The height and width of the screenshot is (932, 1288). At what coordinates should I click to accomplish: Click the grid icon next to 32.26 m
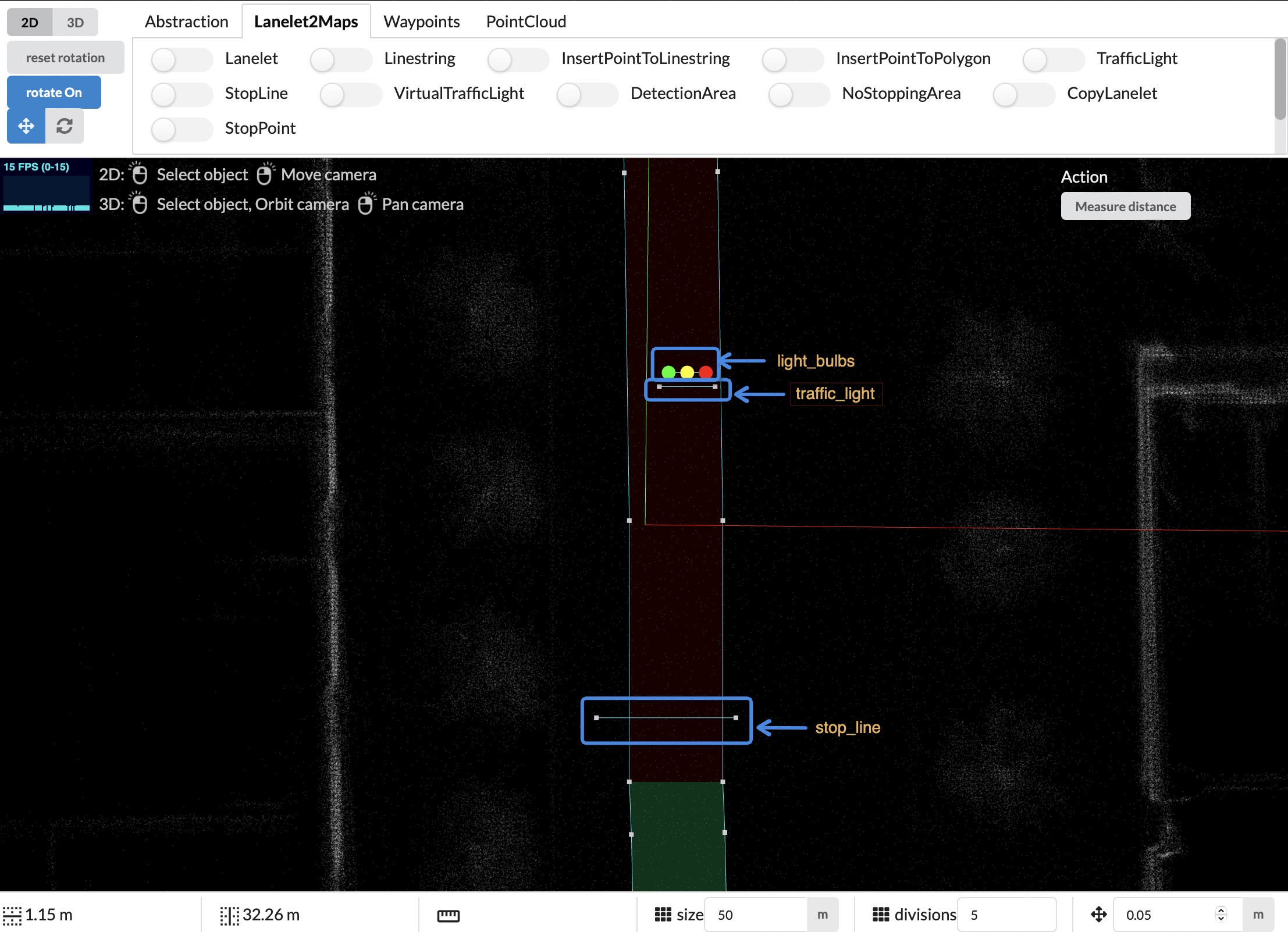point(229,914)
